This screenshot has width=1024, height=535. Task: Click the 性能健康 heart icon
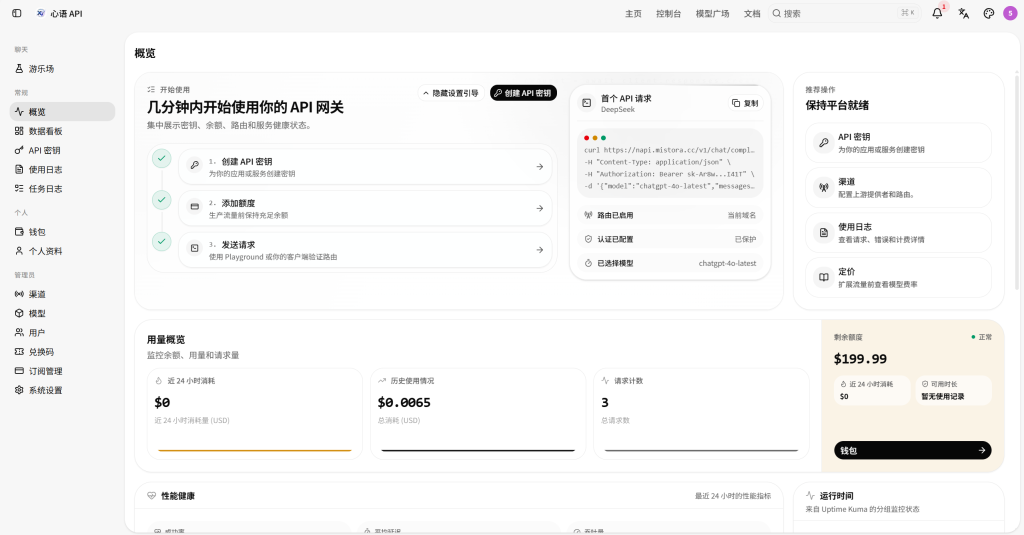click(152, 496)
